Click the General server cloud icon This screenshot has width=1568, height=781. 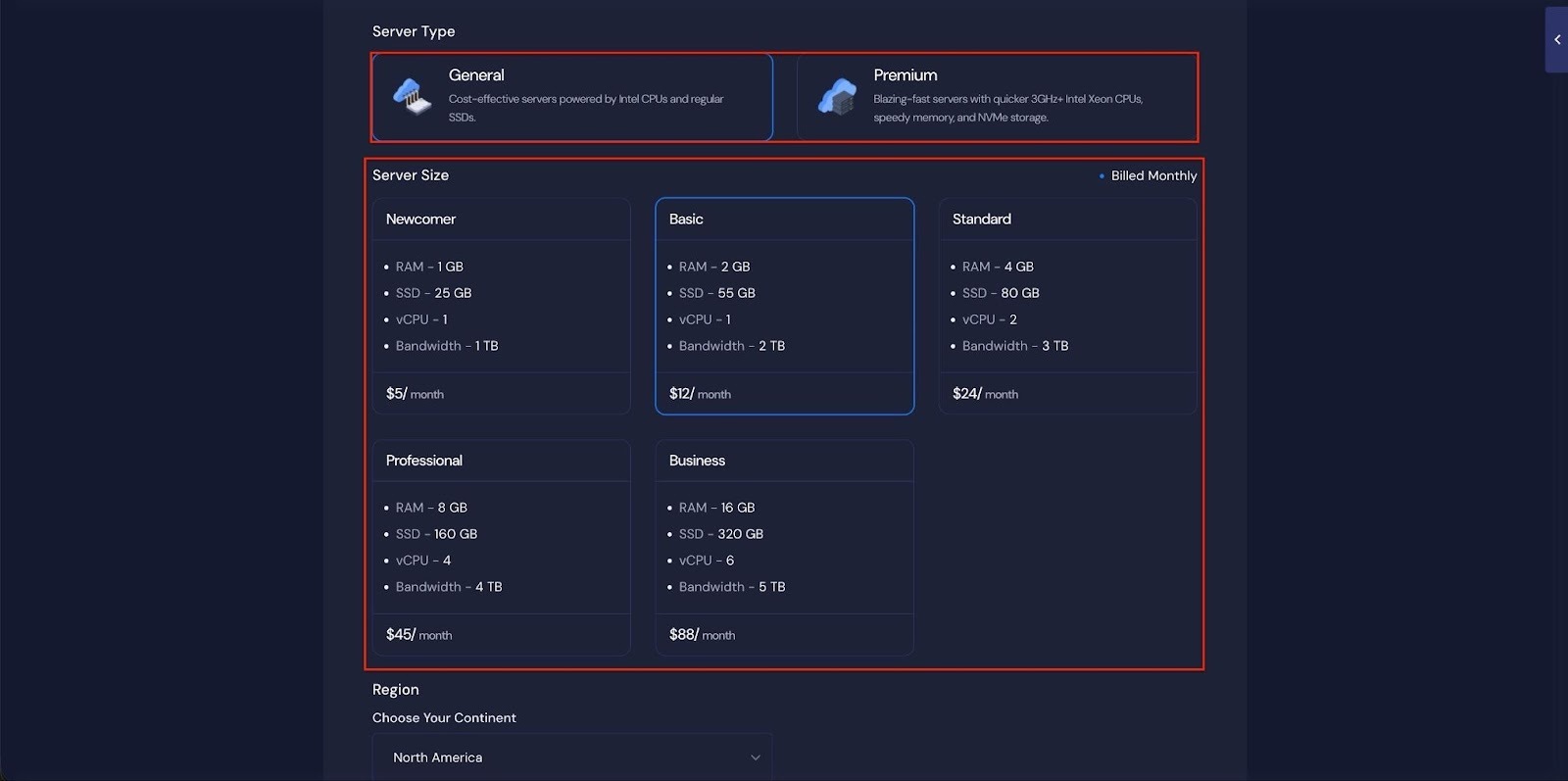click(x=412, y=96)
